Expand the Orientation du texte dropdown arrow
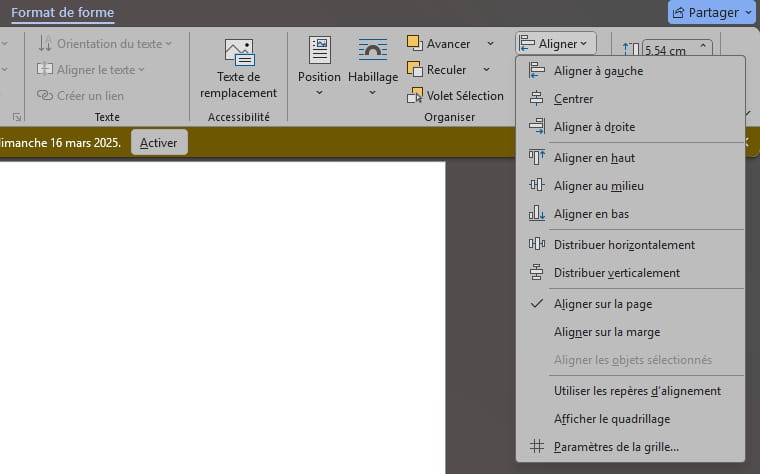 169,44
